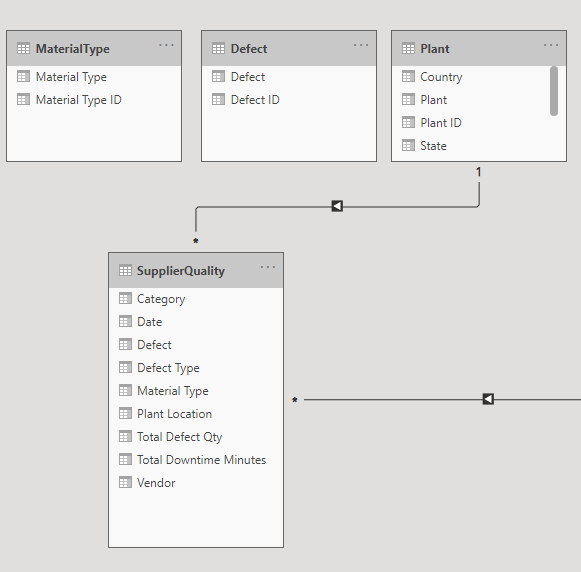Open the Plant table options ellipsis

[551, 45]
